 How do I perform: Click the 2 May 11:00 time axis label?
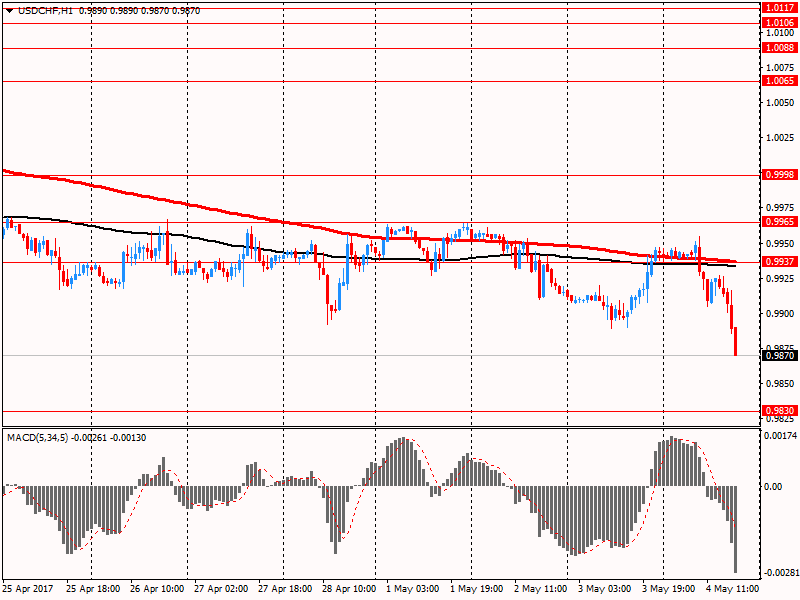click(541, 589)
